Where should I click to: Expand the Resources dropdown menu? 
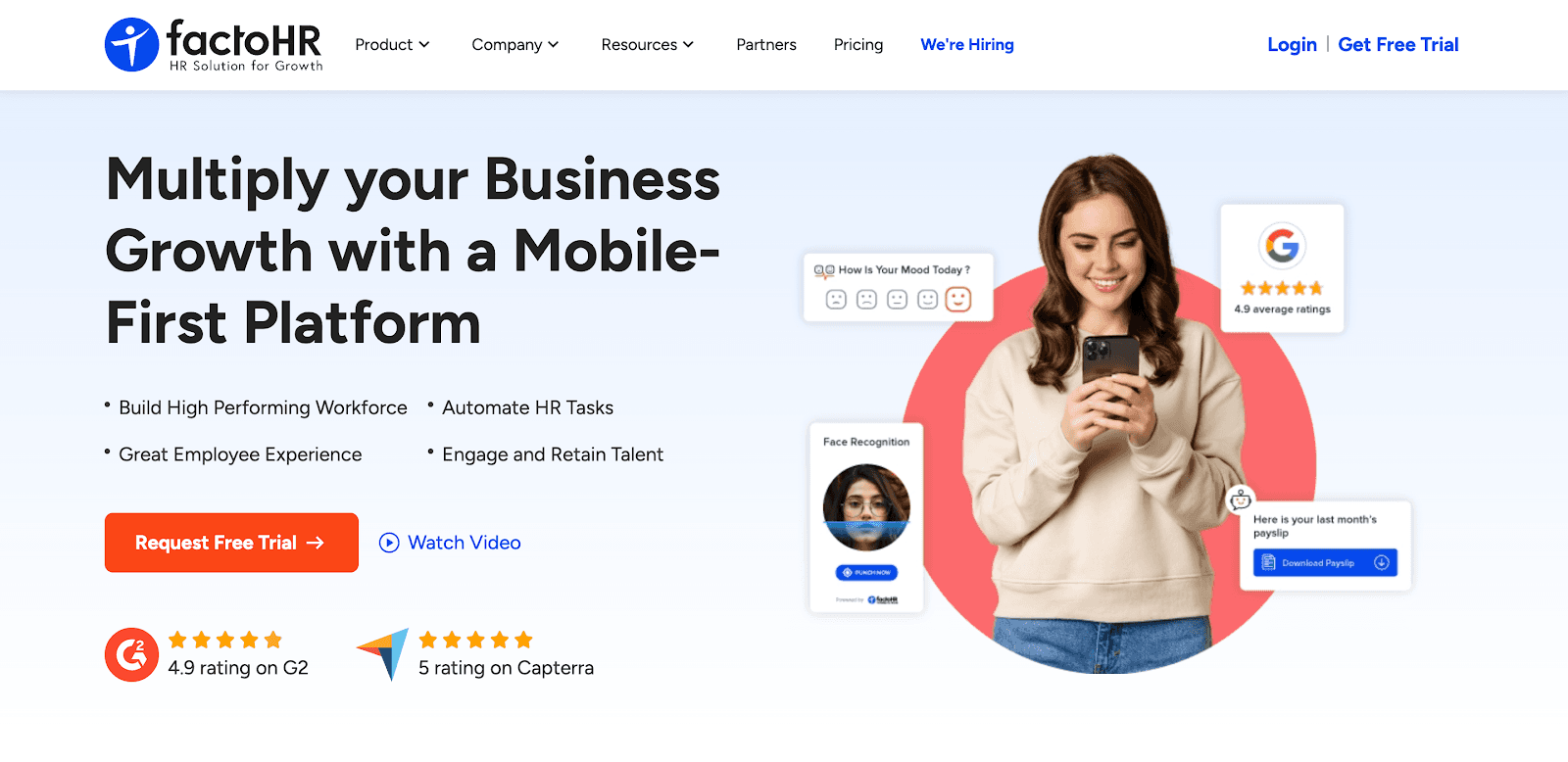point(648,45)
